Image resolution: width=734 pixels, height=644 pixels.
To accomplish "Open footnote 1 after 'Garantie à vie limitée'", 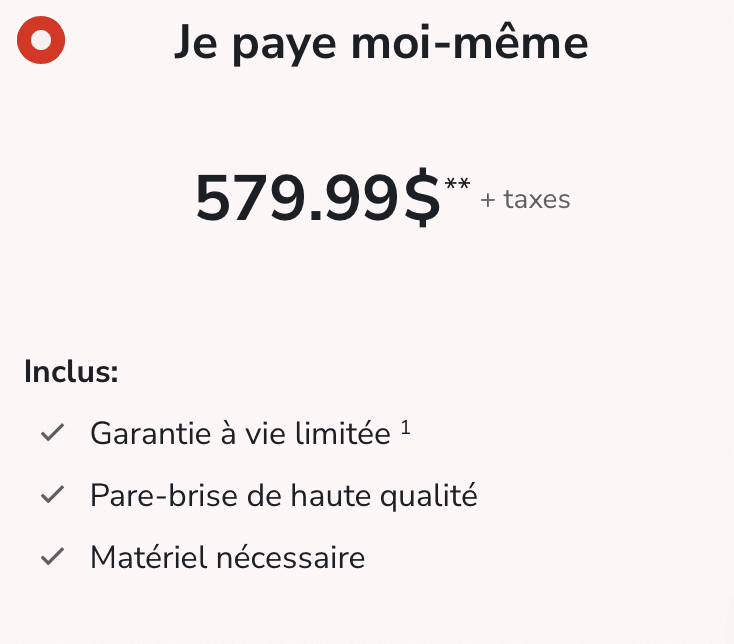I will coord(405,428).
